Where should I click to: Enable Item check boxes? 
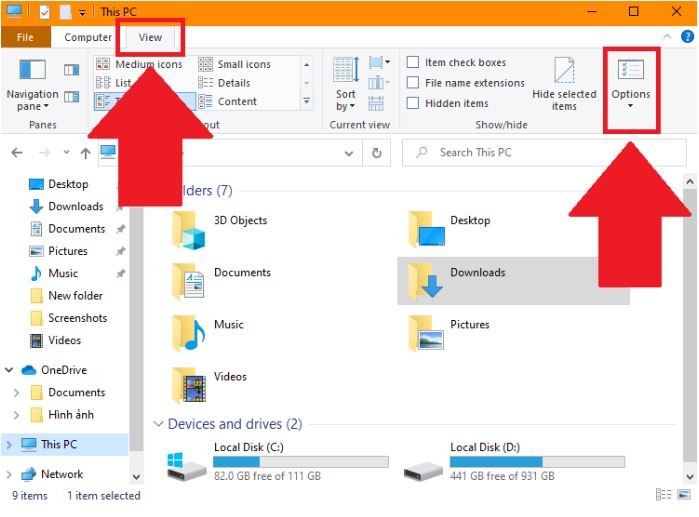(x=413, y=62)
